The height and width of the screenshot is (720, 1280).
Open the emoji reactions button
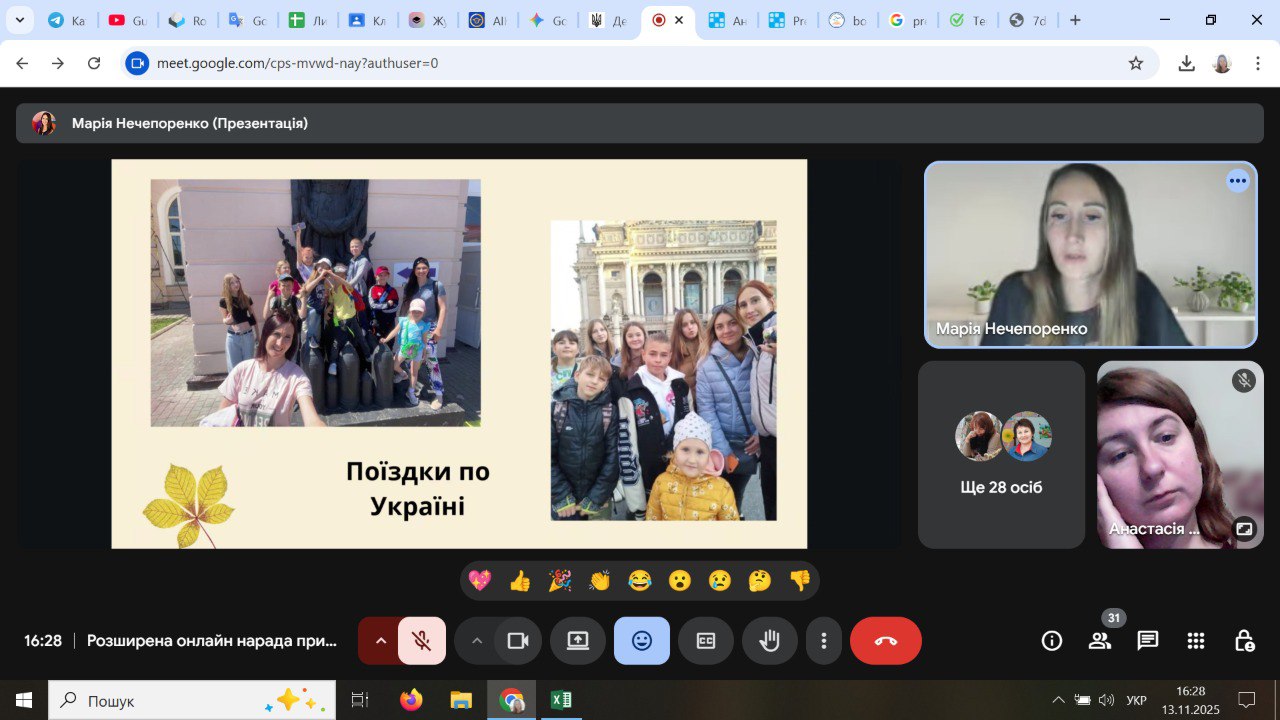642,641
